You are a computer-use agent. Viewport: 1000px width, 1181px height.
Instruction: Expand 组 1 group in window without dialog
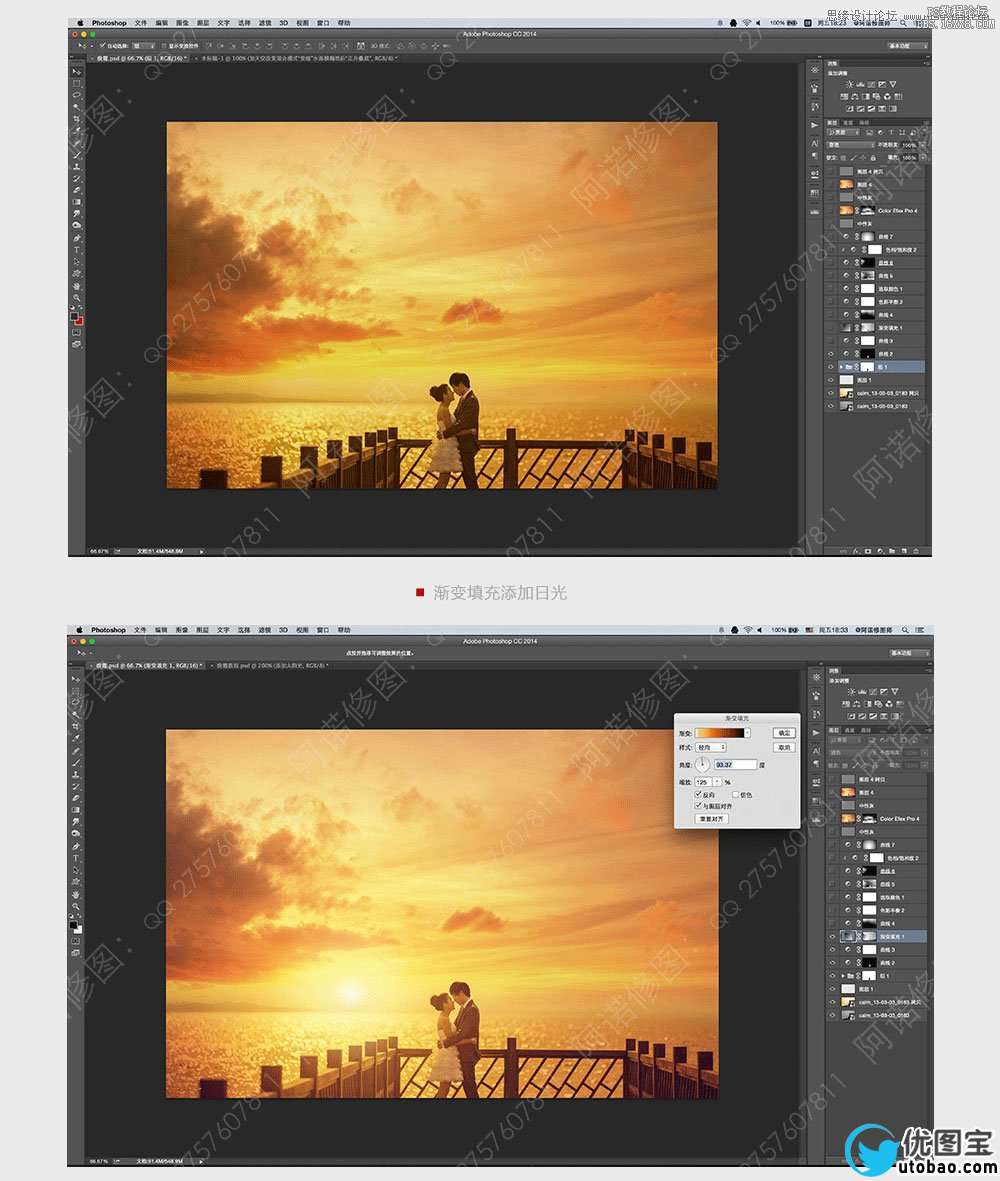pos(841,367)
